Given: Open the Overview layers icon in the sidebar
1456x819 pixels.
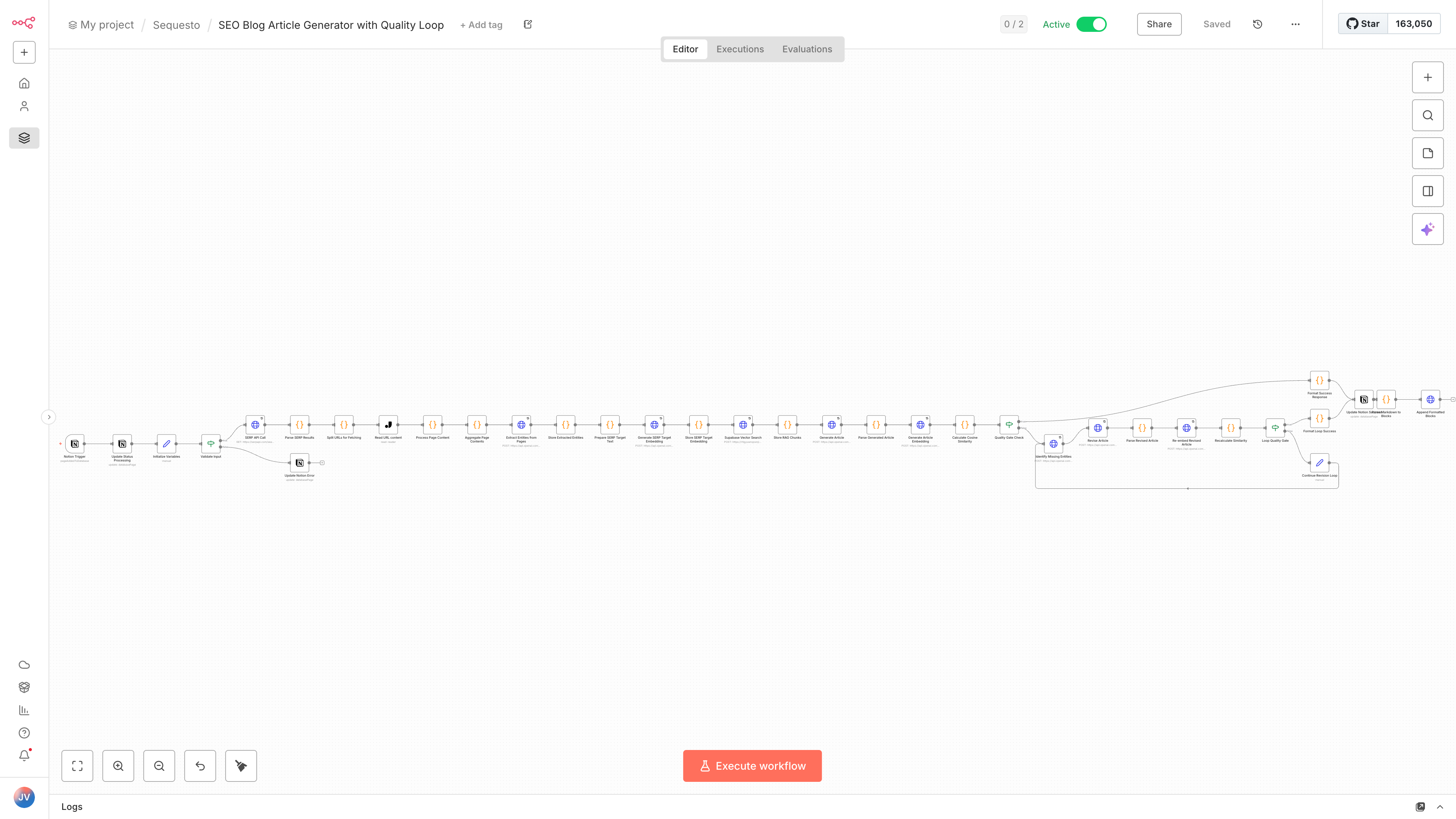Looking at the screenshot, I should point(24,137).
